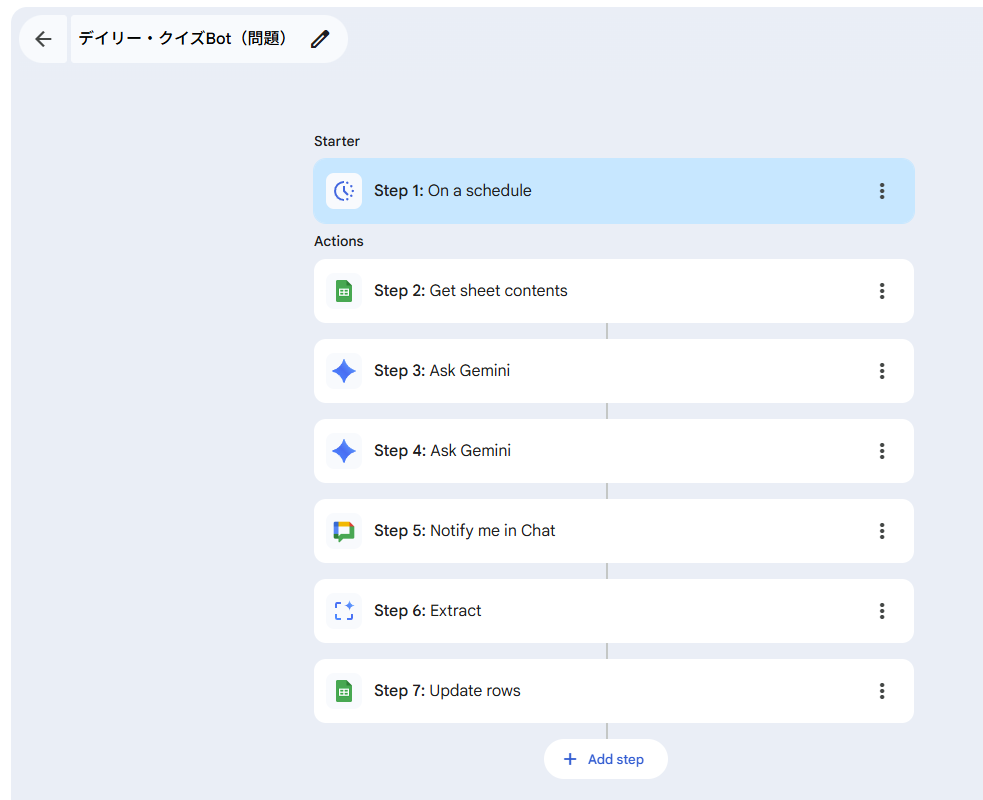Open more options for Step 7 Update rows
Screen dimensions: 983x800
point(882,691)
